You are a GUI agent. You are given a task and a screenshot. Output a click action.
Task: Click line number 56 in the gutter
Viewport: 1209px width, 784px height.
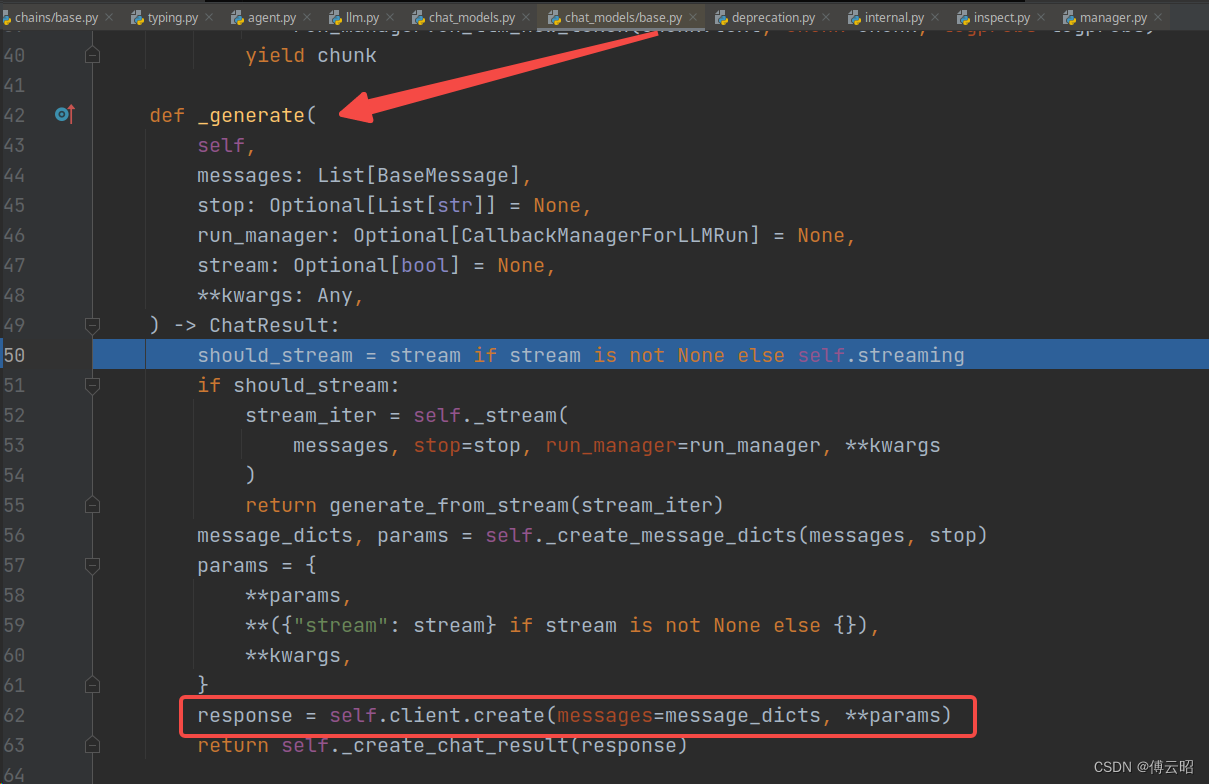(x=14, y=535)
